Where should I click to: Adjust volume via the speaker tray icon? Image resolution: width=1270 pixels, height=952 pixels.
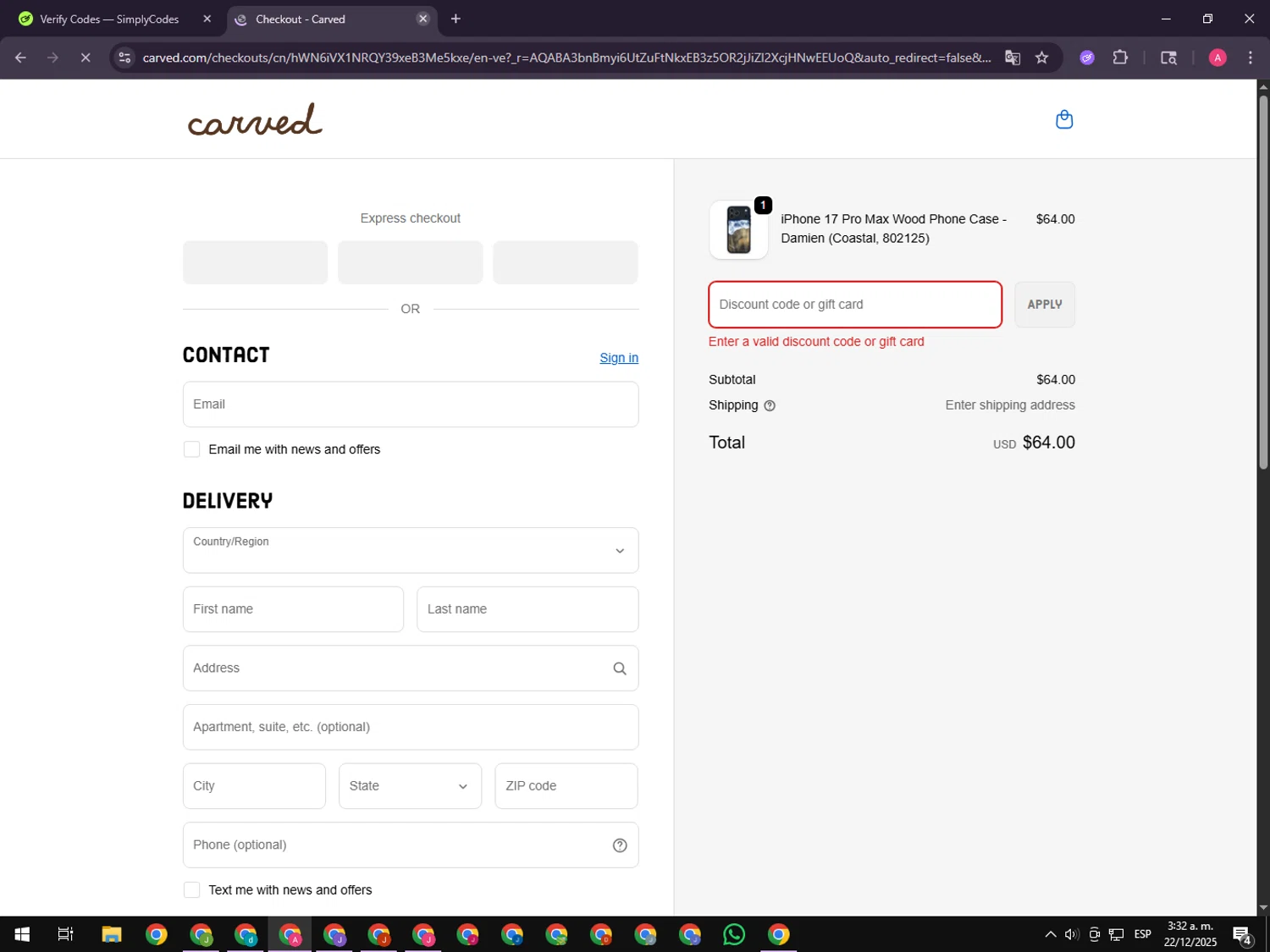tap(1072, 934)
